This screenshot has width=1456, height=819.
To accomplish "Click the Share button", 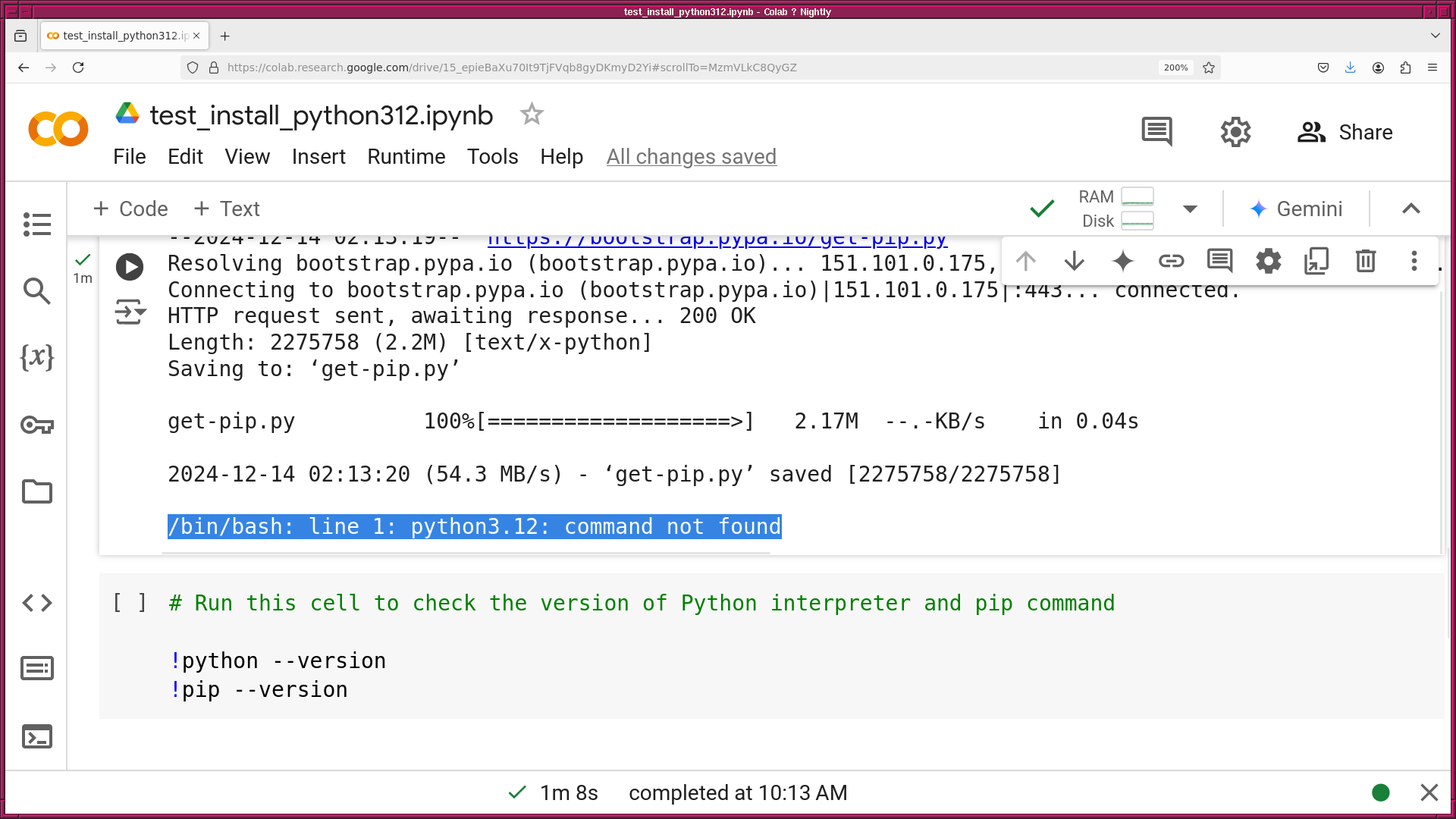I will 1345,132.
